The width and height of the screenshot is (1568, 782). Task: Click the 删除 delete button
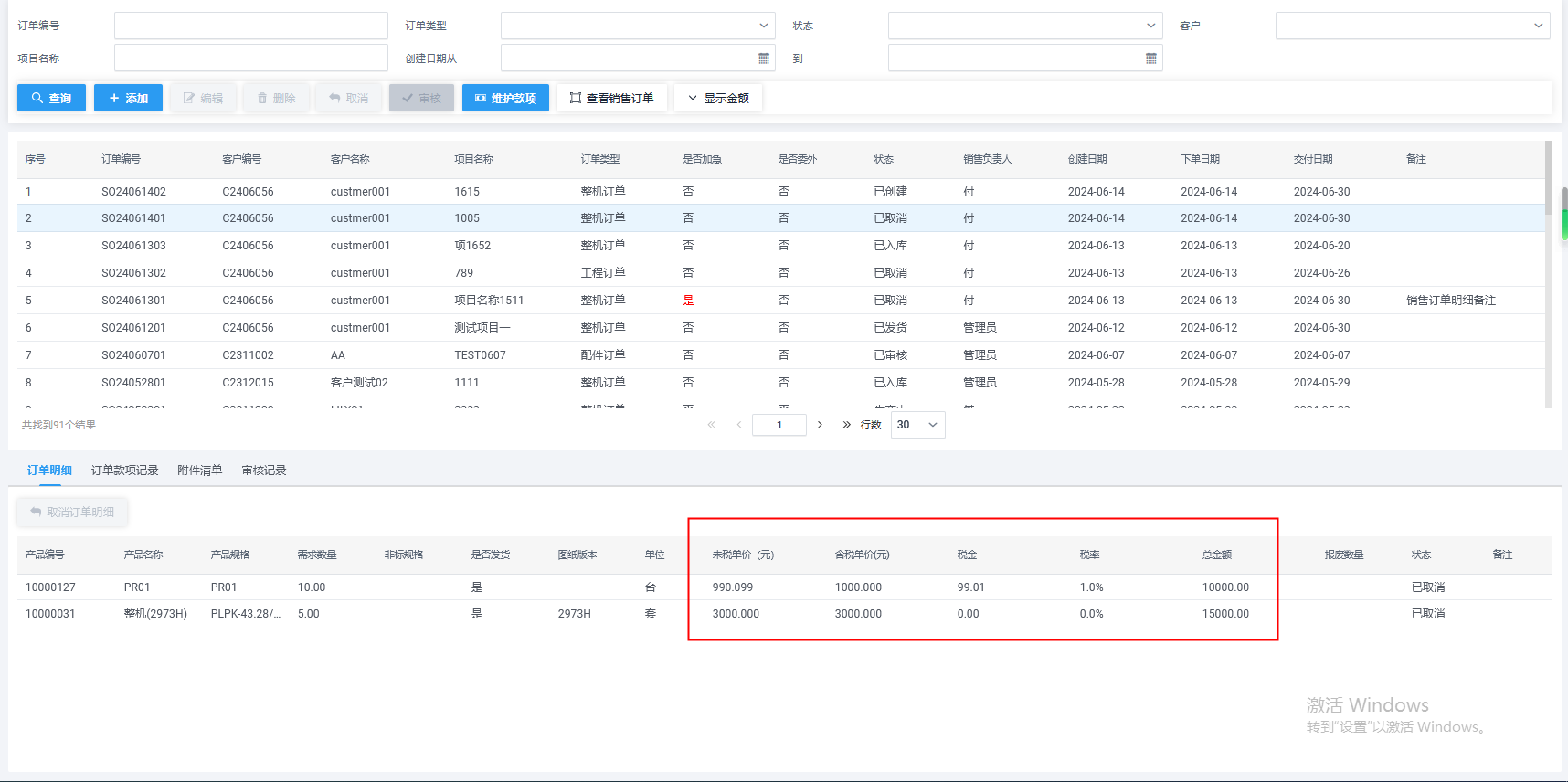[276, 98]
